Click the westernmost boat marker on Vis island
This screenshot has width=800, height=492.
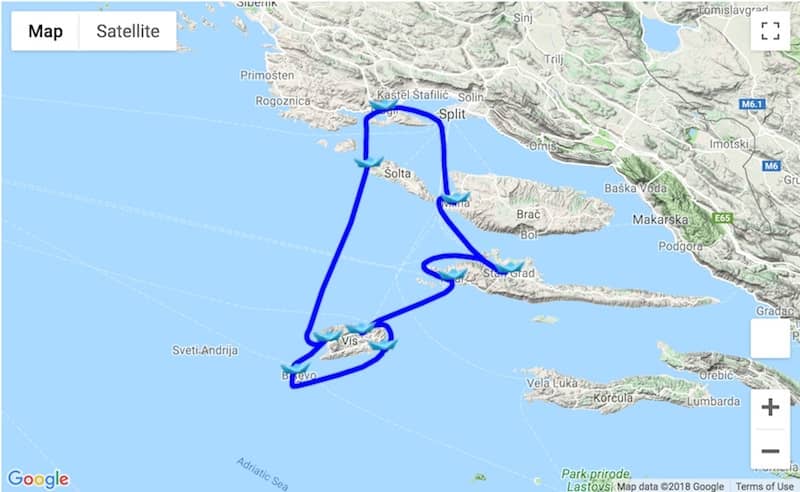(x=327, y=336)
